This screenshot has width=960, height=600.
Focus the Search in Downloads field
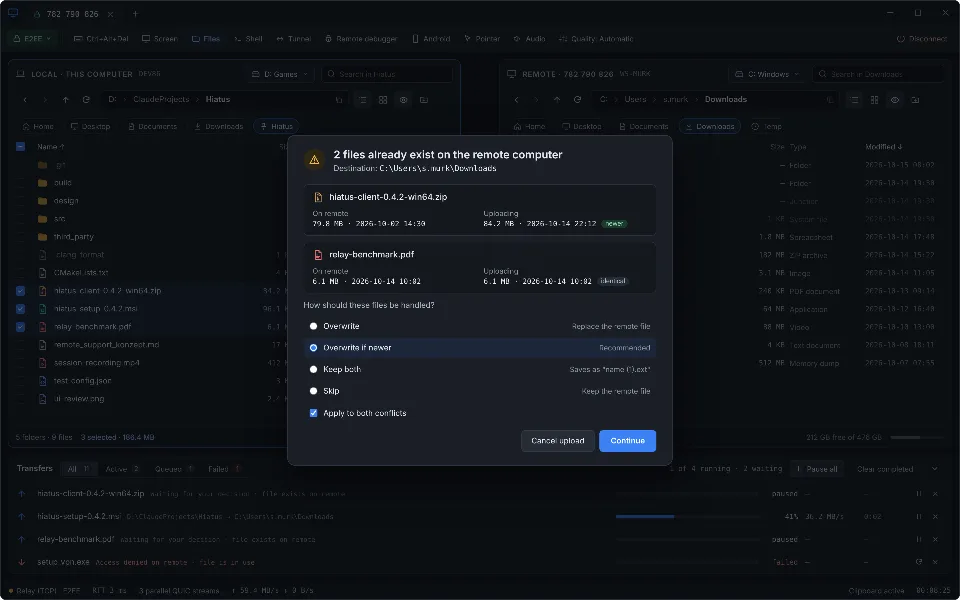click(877, 74)
